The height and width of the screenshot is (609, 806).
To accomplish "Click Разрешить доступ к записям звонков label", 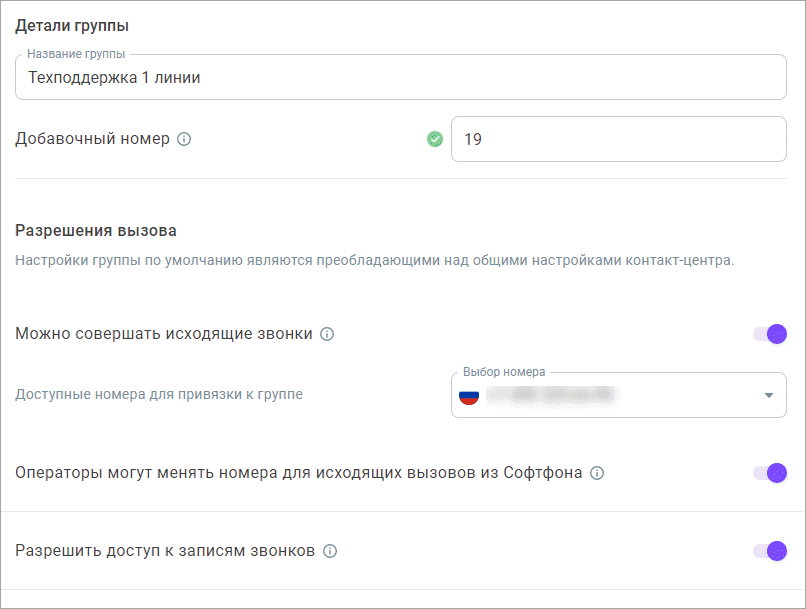I will point(165,551).
